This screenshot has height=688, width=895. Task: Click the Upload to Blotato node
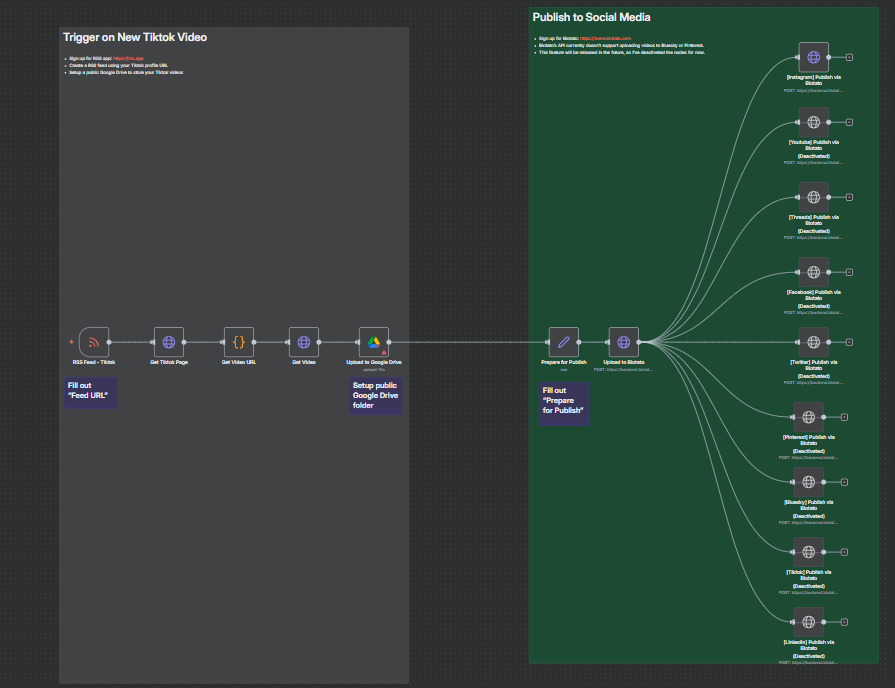[x=624, y=342]
